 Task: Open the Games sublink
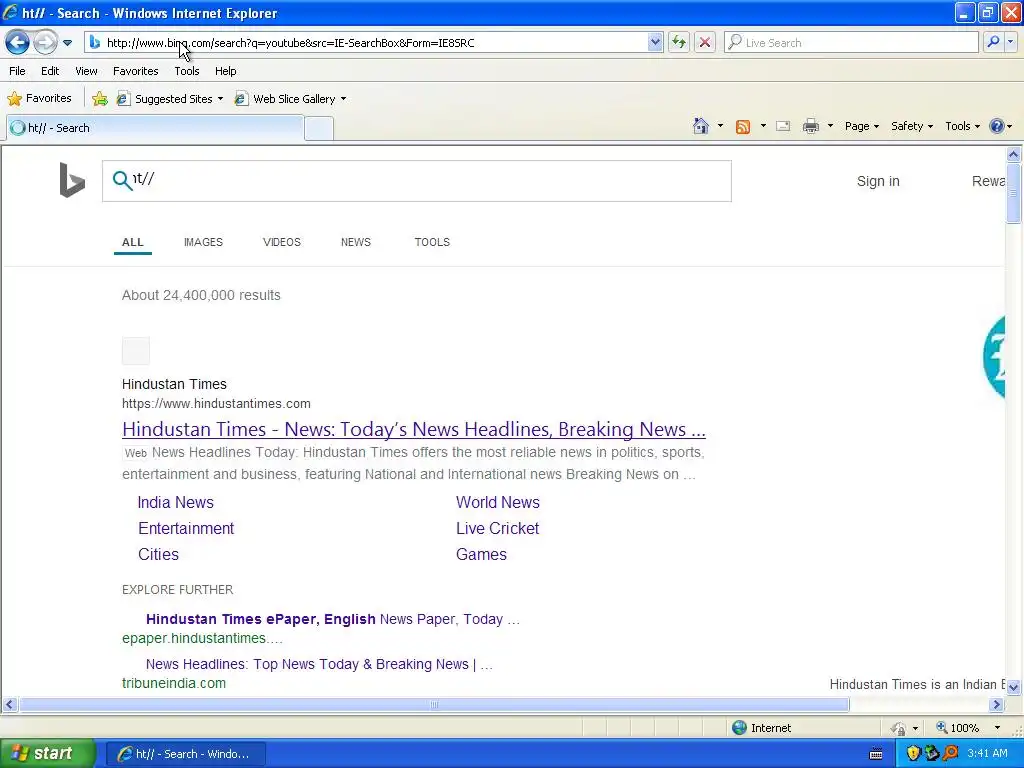tap(481, 554)
